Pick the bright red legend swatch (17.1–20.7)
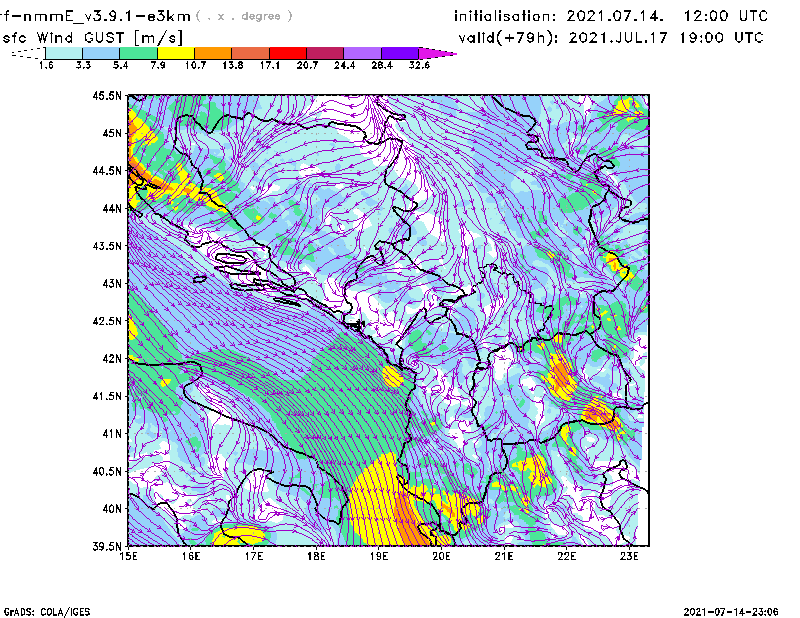 click(x=288, y=53)
